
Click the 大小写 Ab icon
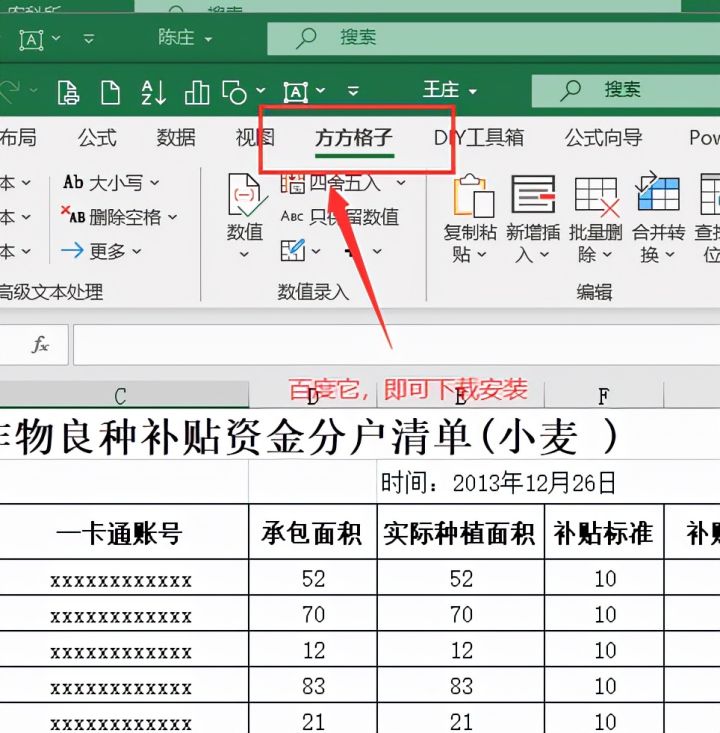tap(73, 182)
